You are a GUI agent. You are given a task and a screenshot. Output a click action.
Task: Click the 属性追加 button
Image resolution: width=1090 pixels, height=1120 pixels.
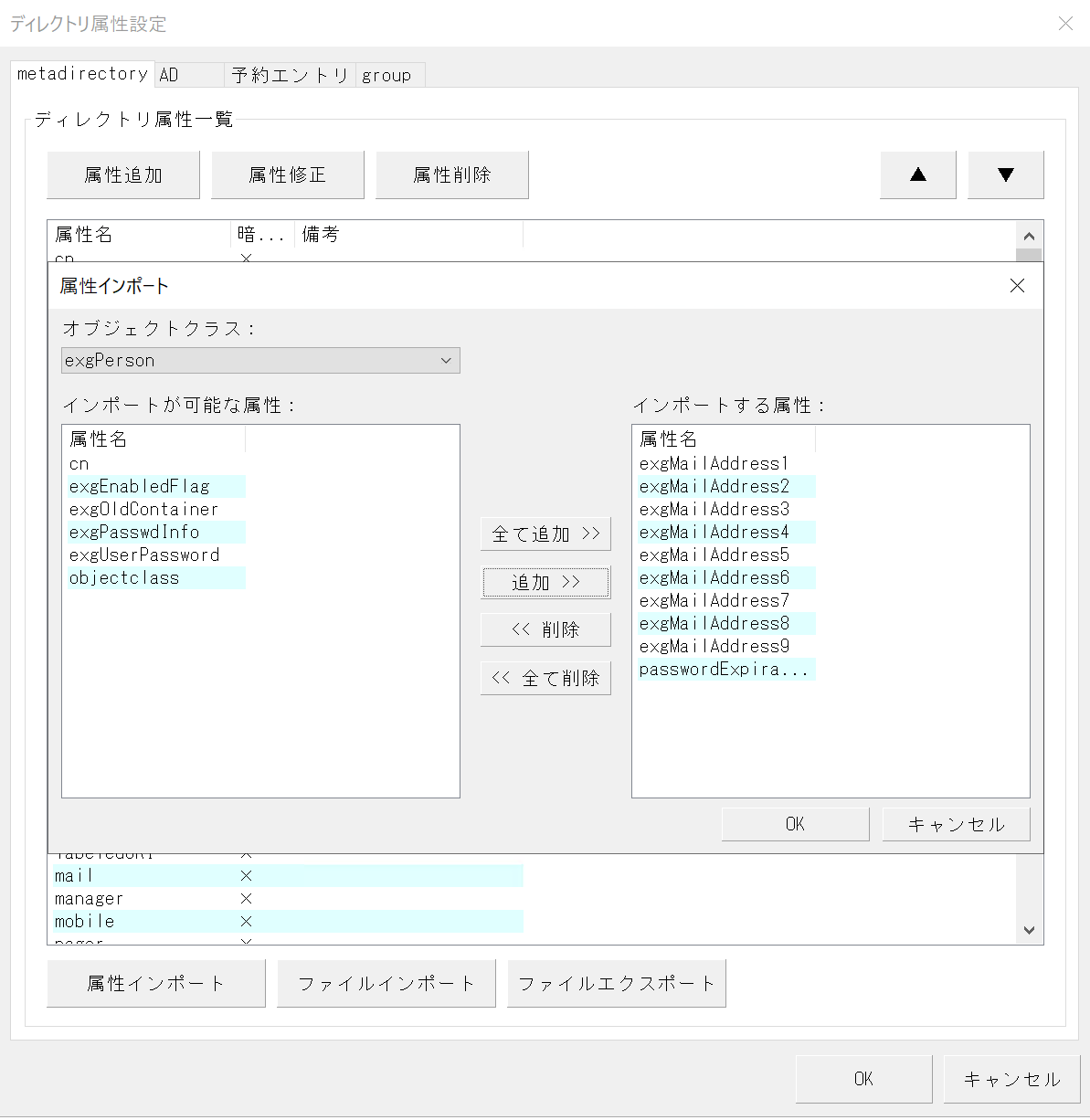122,174
